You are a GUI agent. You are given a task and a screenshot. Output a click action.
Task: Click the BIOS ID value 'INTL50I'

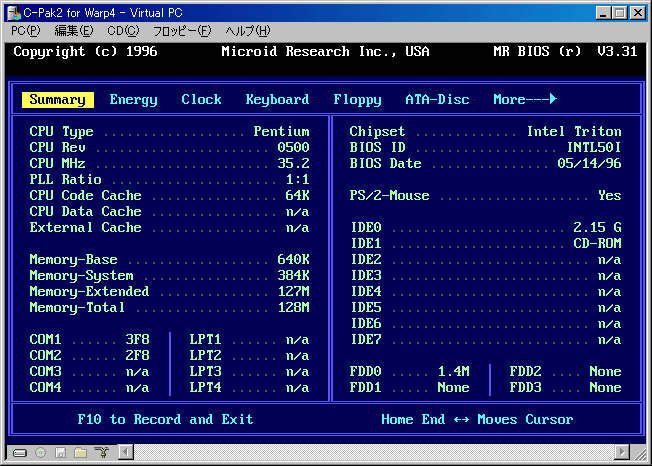click(594, 148)
